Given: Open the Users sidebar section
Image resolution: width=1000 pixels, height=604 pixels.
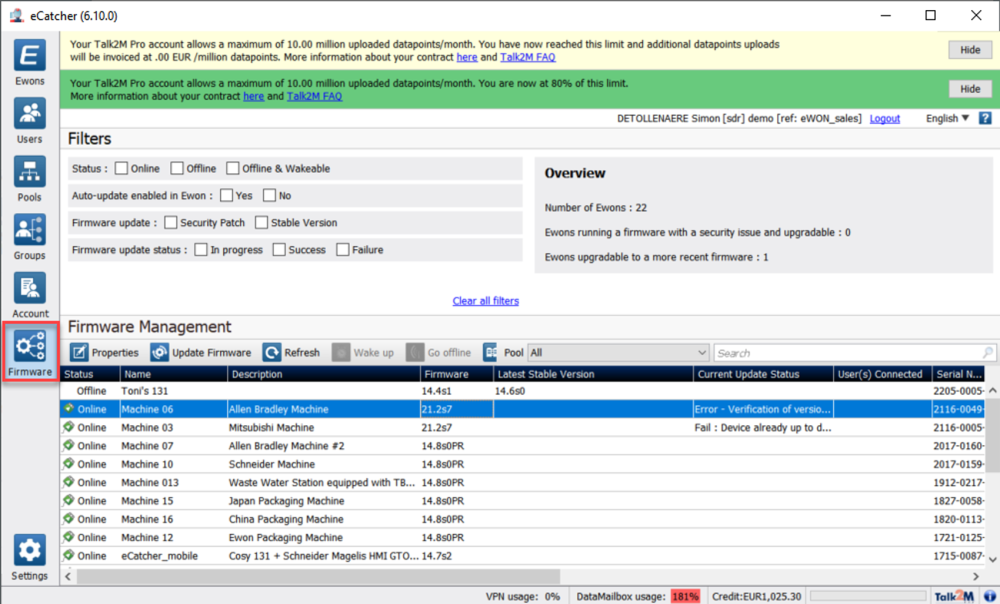Looking at the screenshot, I should [x=30, y=120].
